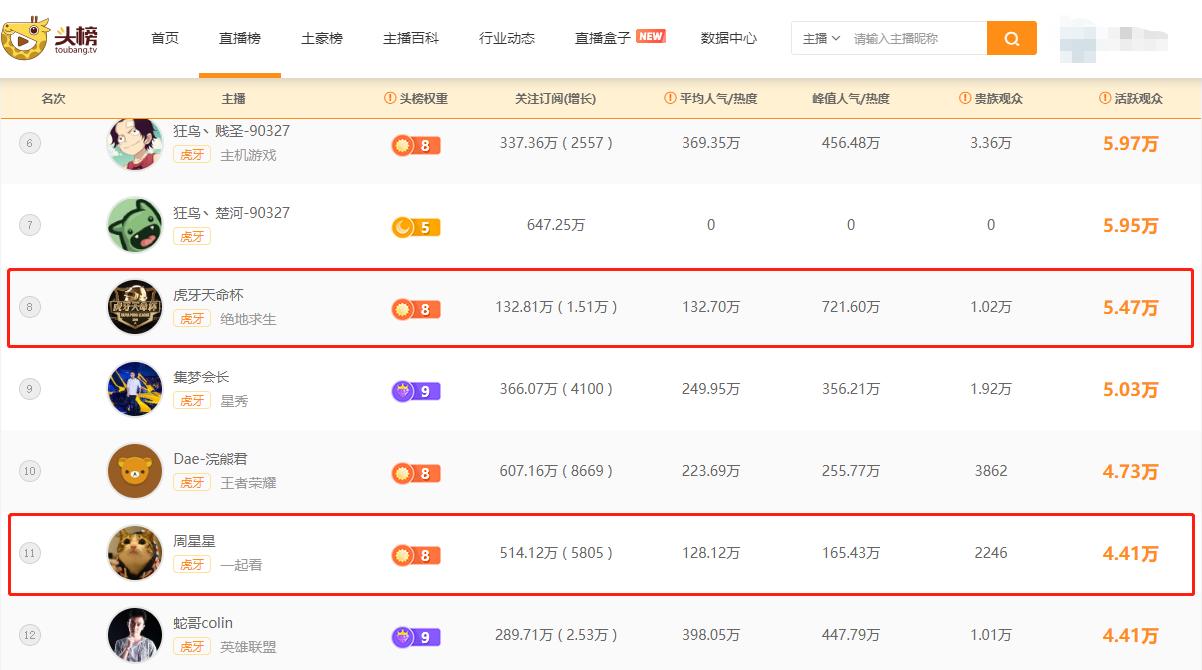Screen dimensions: 1202x670
Task: Click the orange search magnifier button
Action: click(1011, 39)
